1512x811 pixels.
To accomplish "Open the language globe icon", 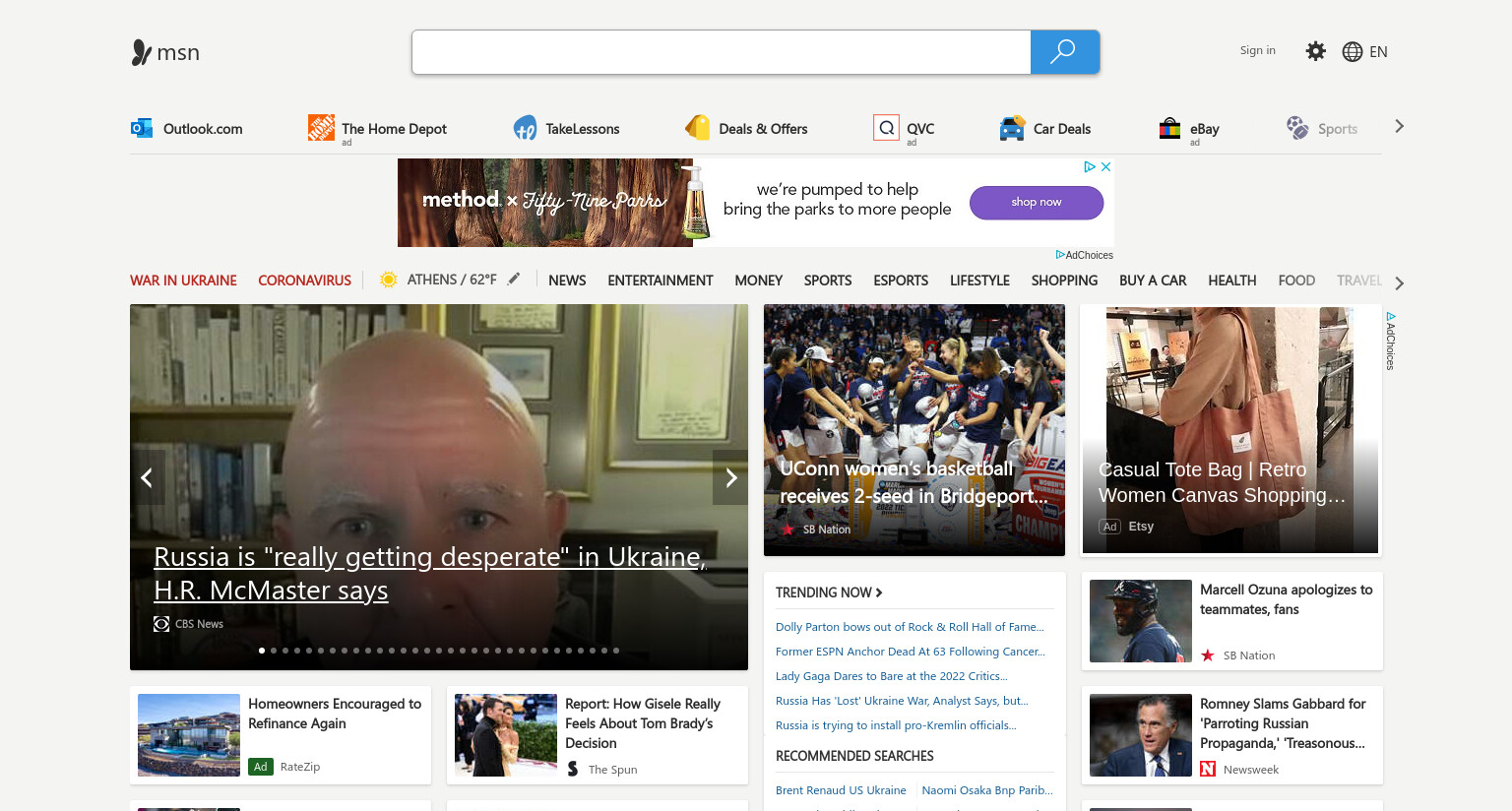I will [1353, 52].
